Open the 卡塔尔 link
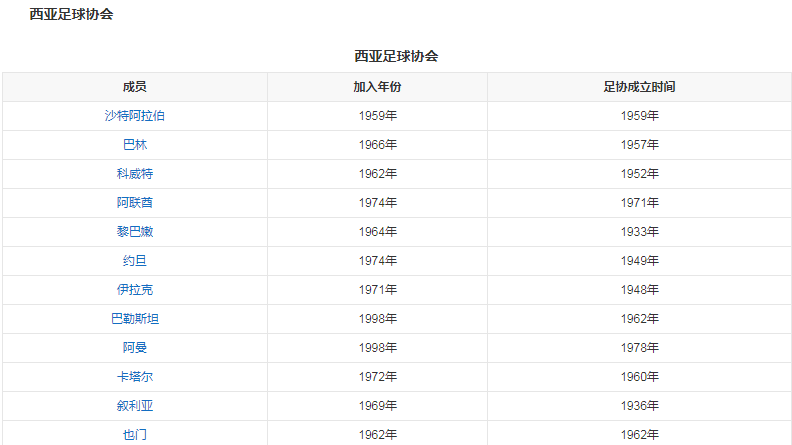The height and width of the screenshot is (445, 792). point(135,377)
